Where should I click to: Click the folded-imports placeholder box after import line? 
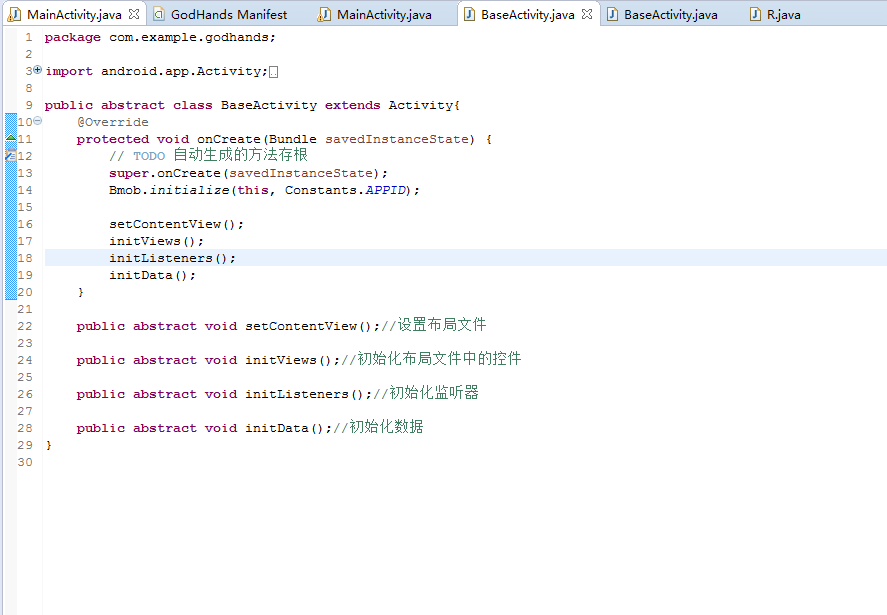click(x=274, y=72)
